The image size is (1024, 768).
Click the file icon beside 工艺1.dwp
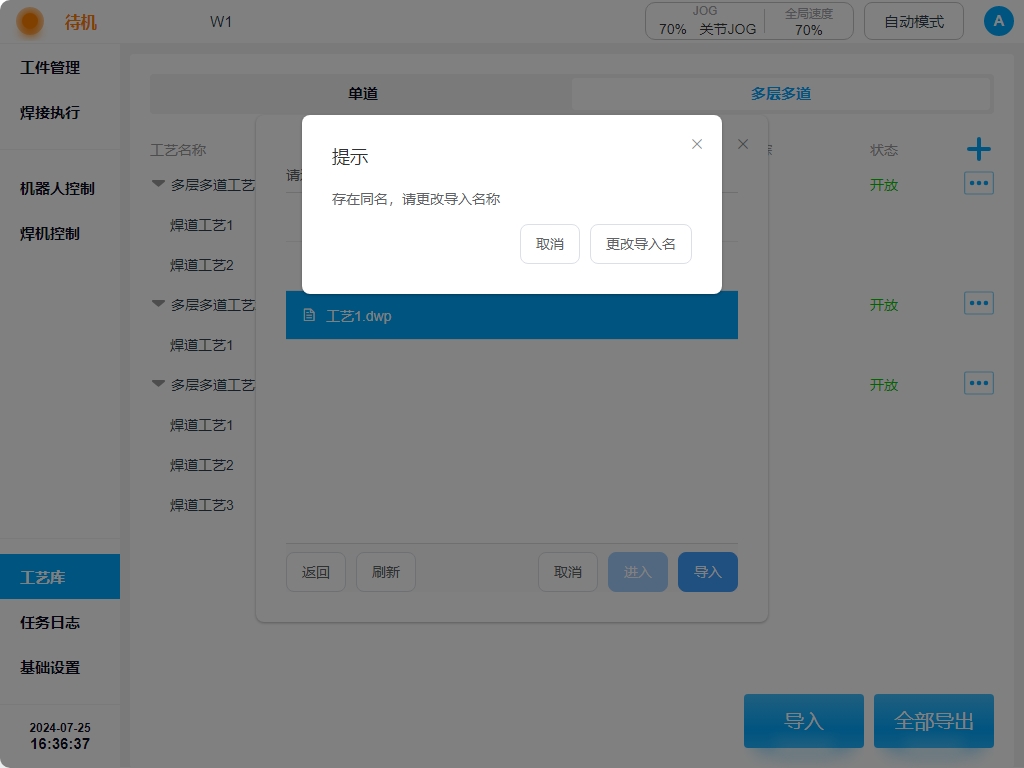tap(309, 315)
